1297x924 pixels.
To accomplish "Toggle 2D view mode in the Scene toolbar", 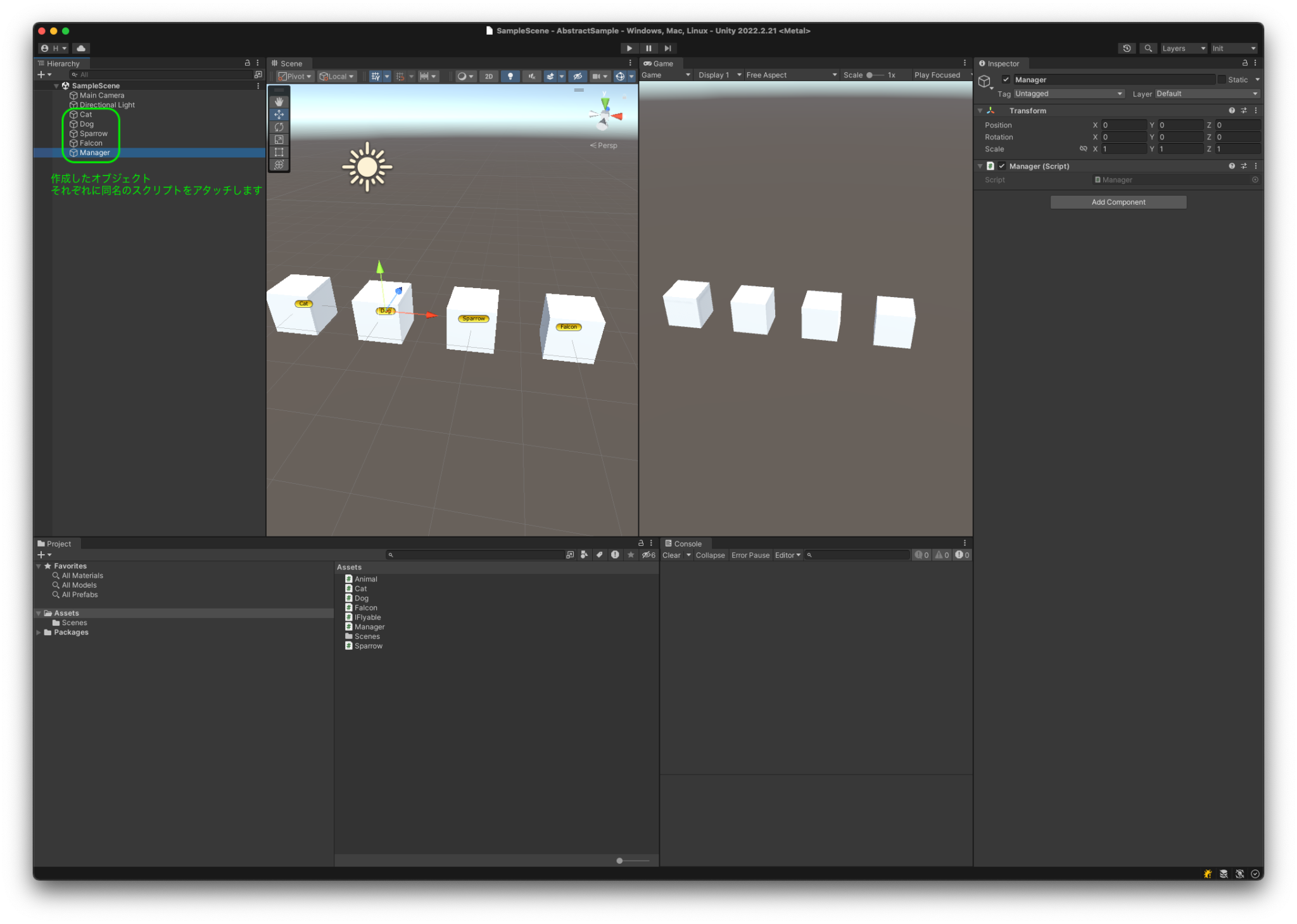I will coord(489,76).
